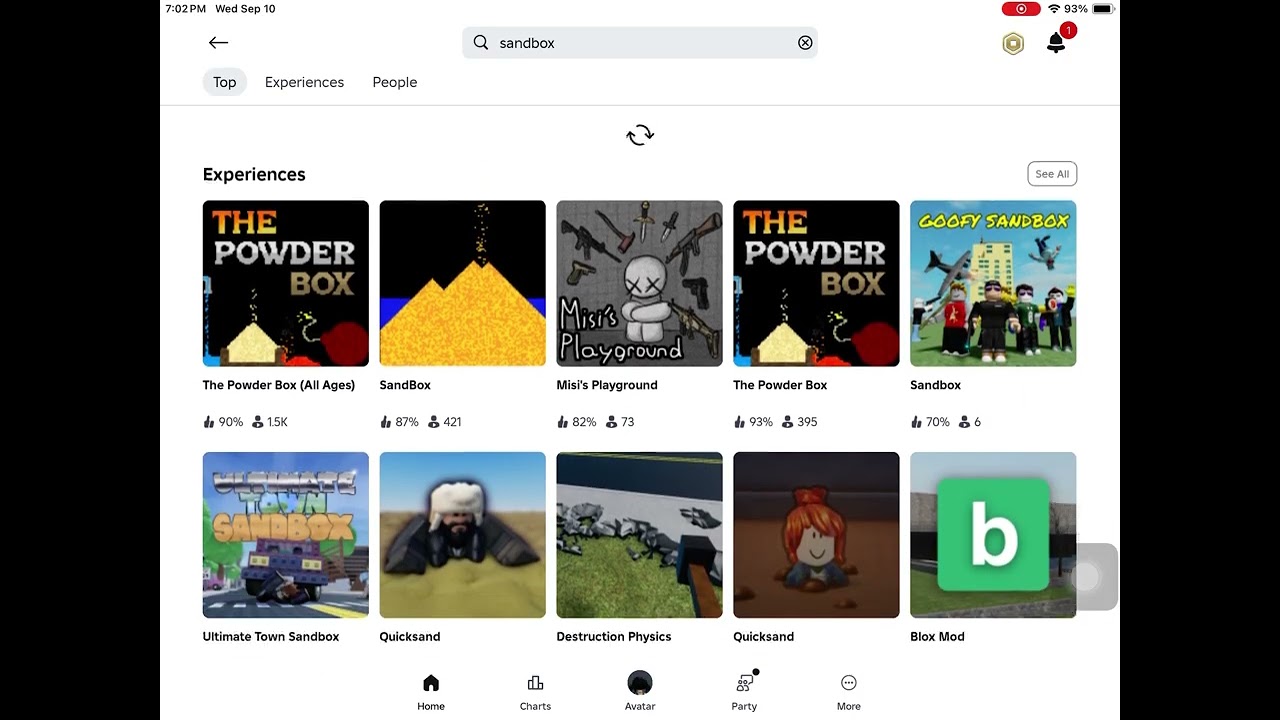Tap the floating assistive touch button

click(1086, 577)
